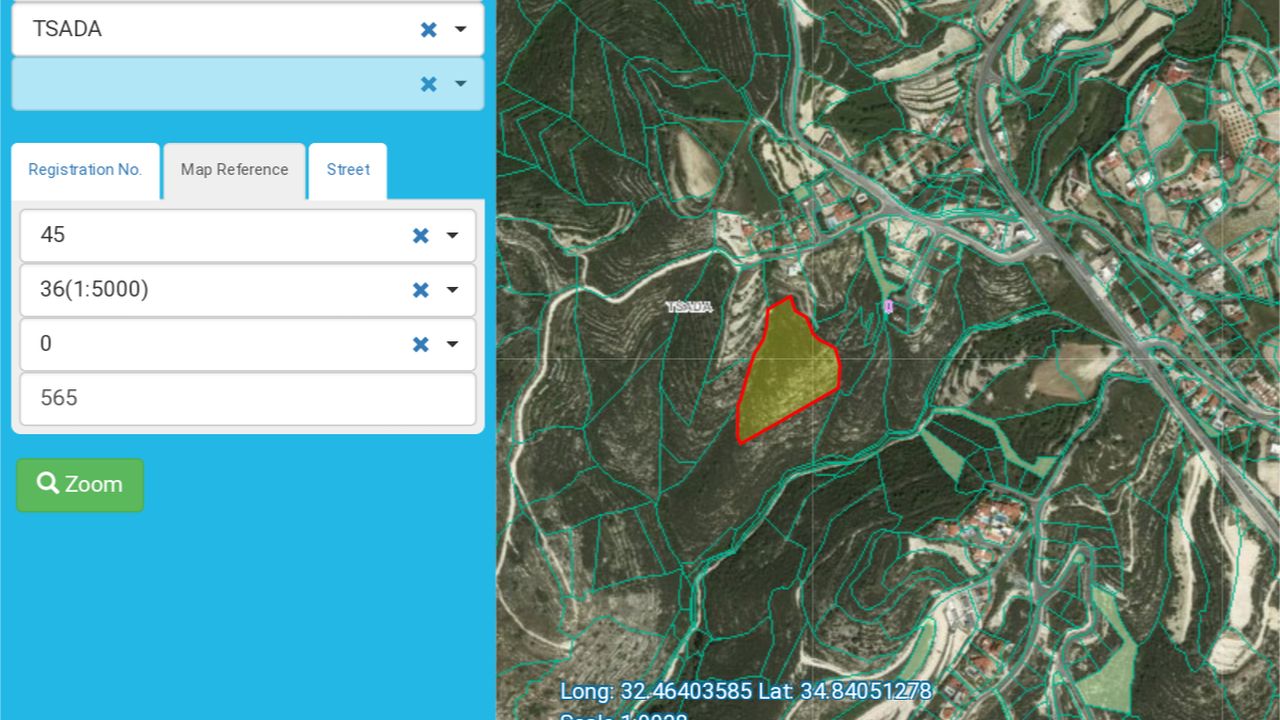The height and width of the screenshot is (720, 1280).
Task: Open the Street tab
Action: (x=347, y=170)
